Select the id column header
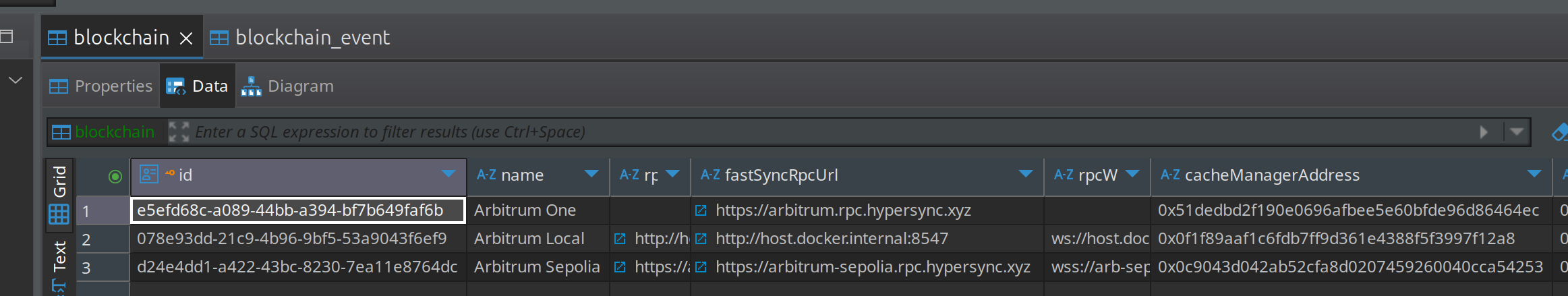The width and height of the screenshot is (1568, 296). [x=298, y=176]
